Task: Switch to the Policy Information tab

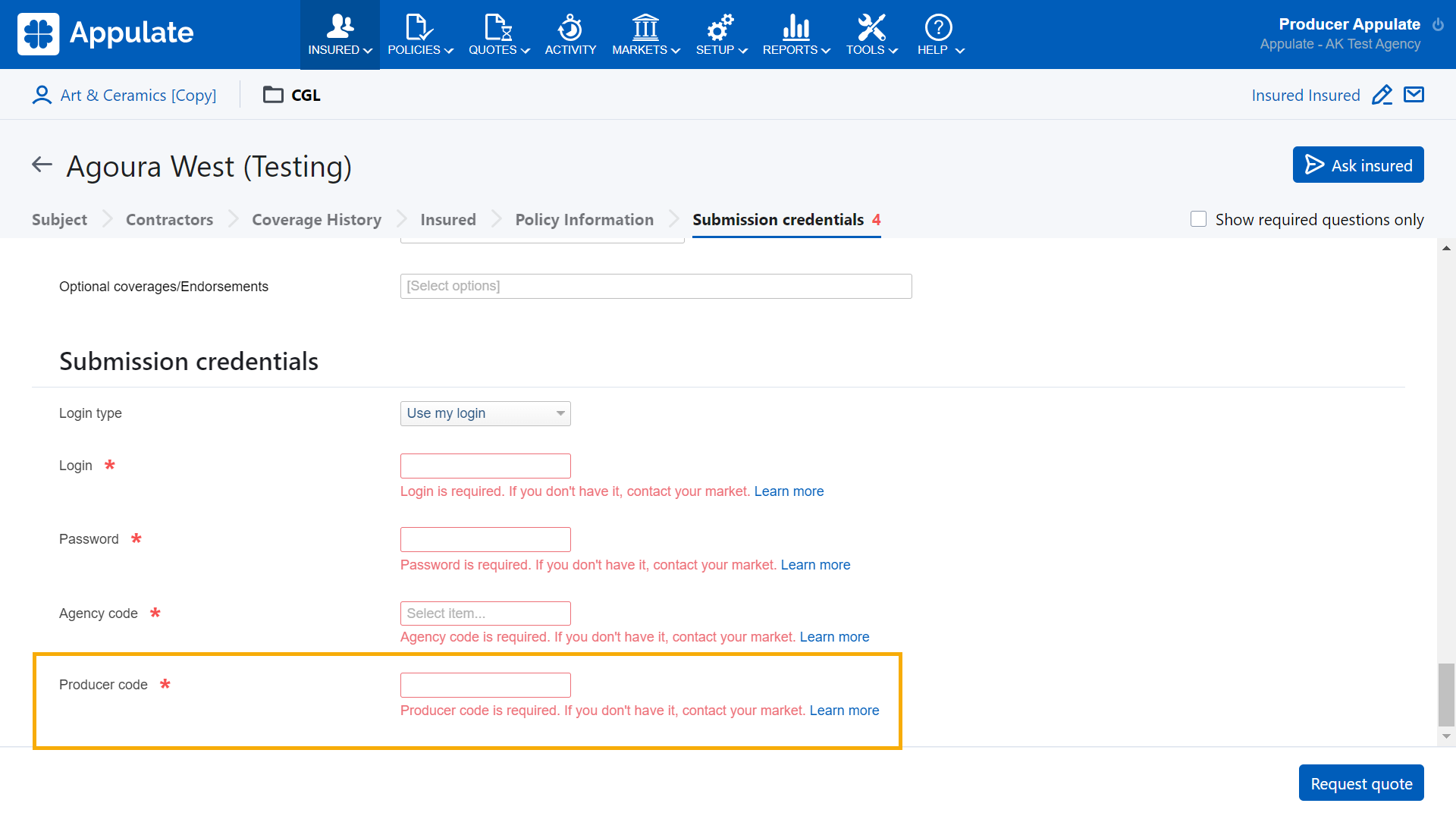Action: point(584,220)
